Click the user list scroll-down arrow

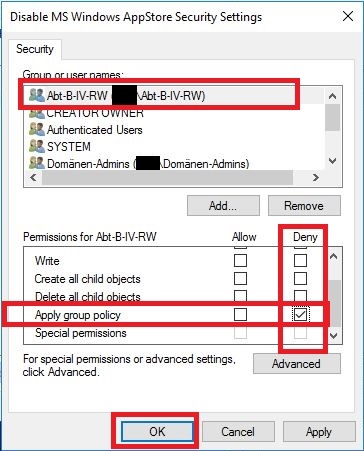coord(332,161)
